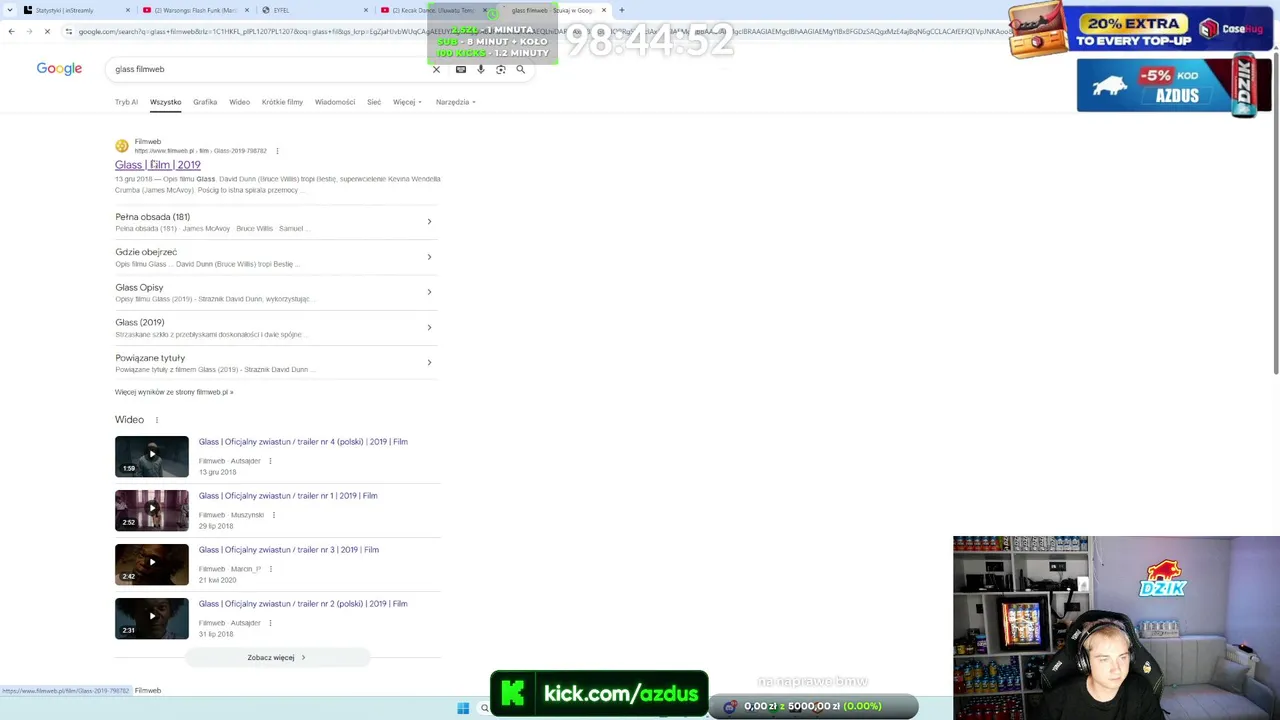
Task: Click the 20% EXTRA CaseHug ad banner
Action: tap(1142, 29)
